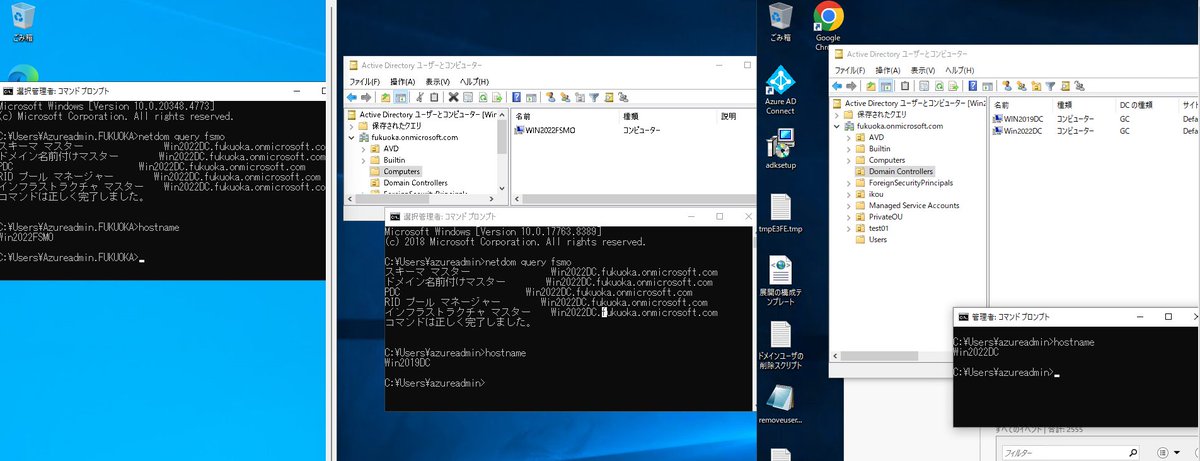Click Cut scissors icon in WIN2022FSMO directory window
The width and height of the screenshot is (1200, 461).
[420, 97]
